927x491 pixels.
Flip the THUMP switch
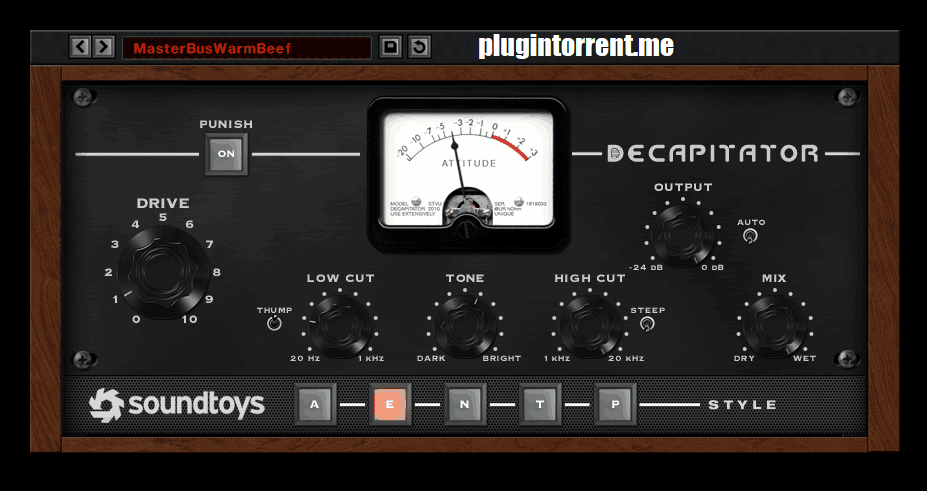[x=274, y=323]
